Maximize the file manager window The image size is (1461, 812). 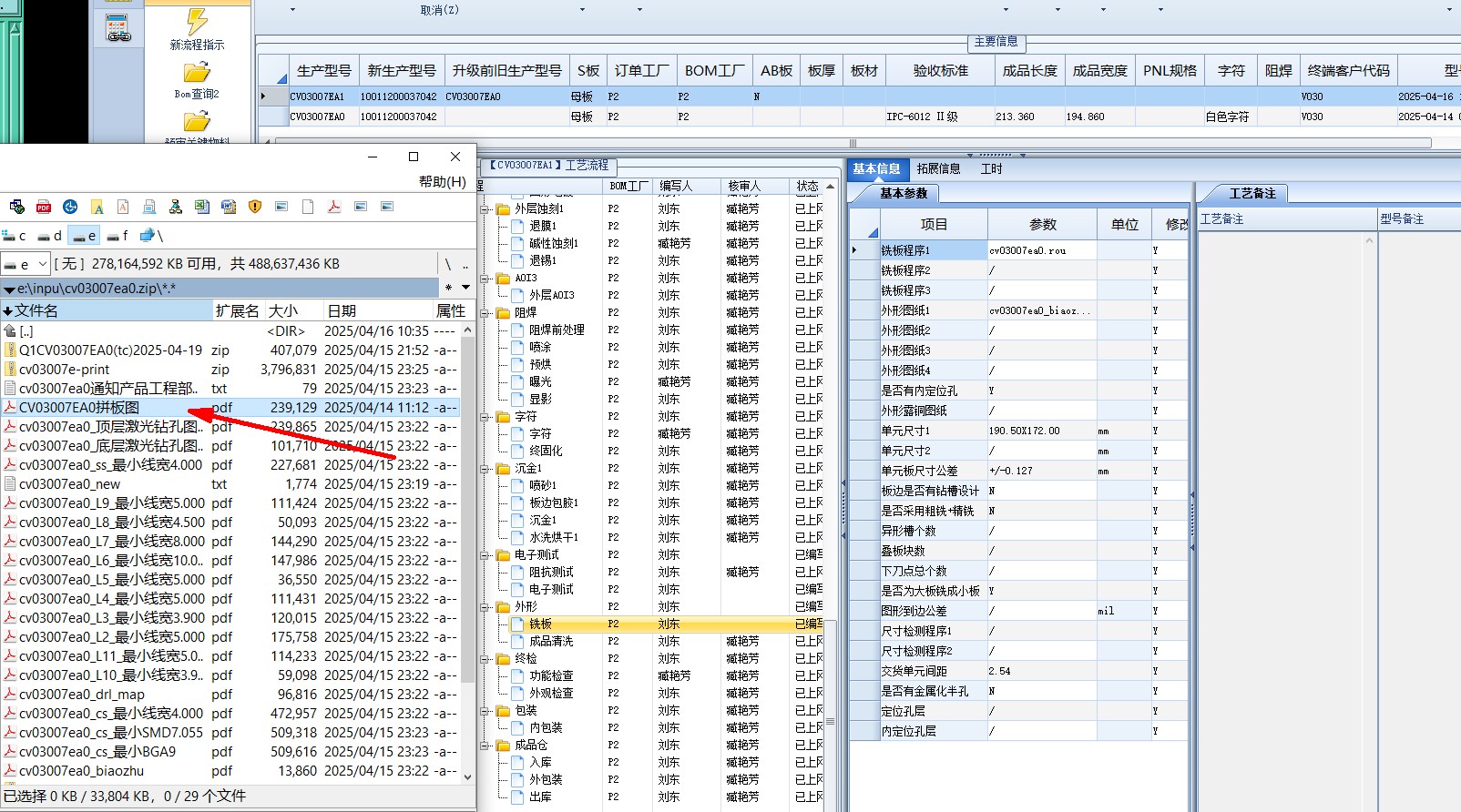coord(414,157)
